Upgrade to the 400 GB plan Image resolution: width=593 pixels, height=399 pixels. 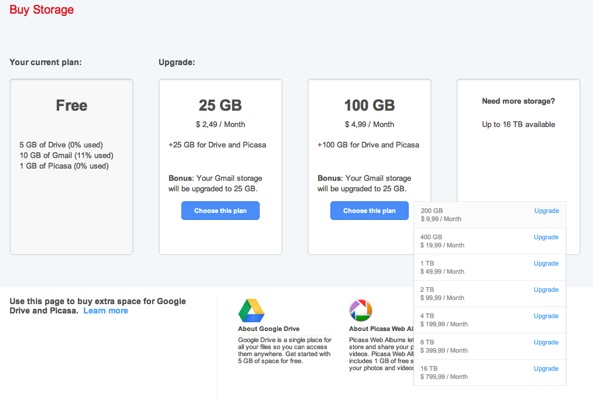[x=546, y=237]
